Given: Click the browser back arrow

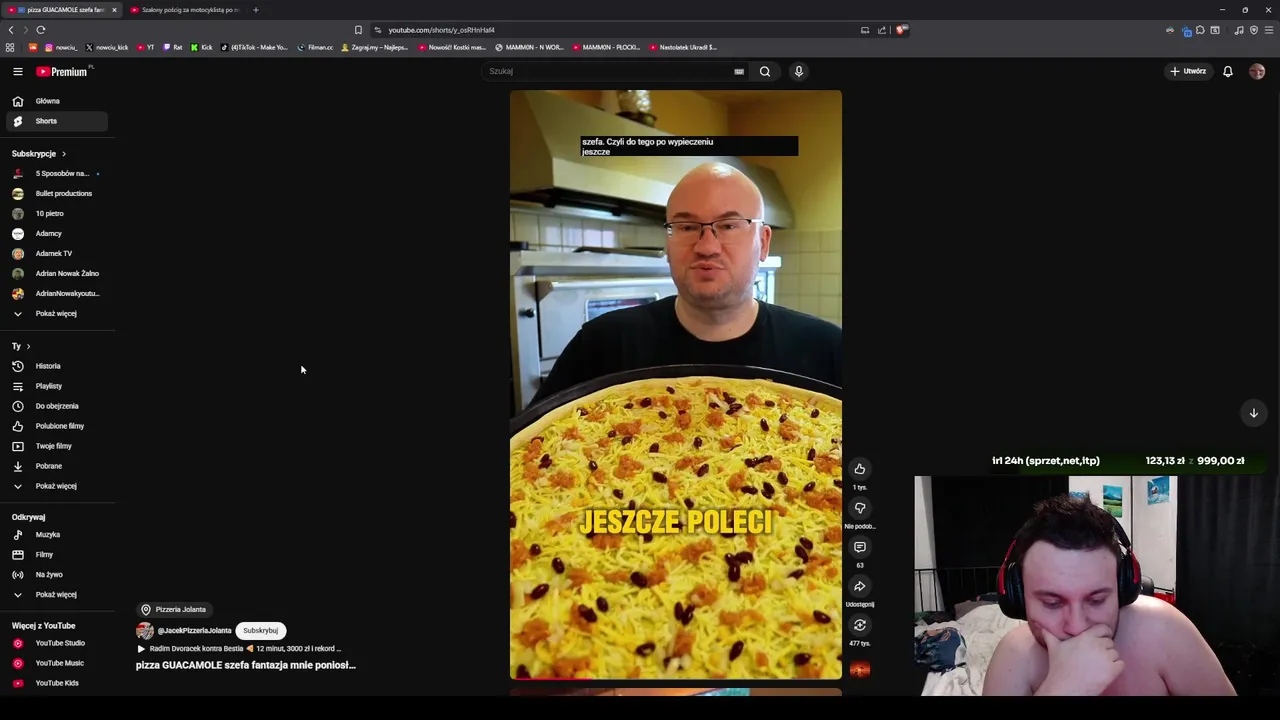Looking at the screenshot, I should point(11,30).
